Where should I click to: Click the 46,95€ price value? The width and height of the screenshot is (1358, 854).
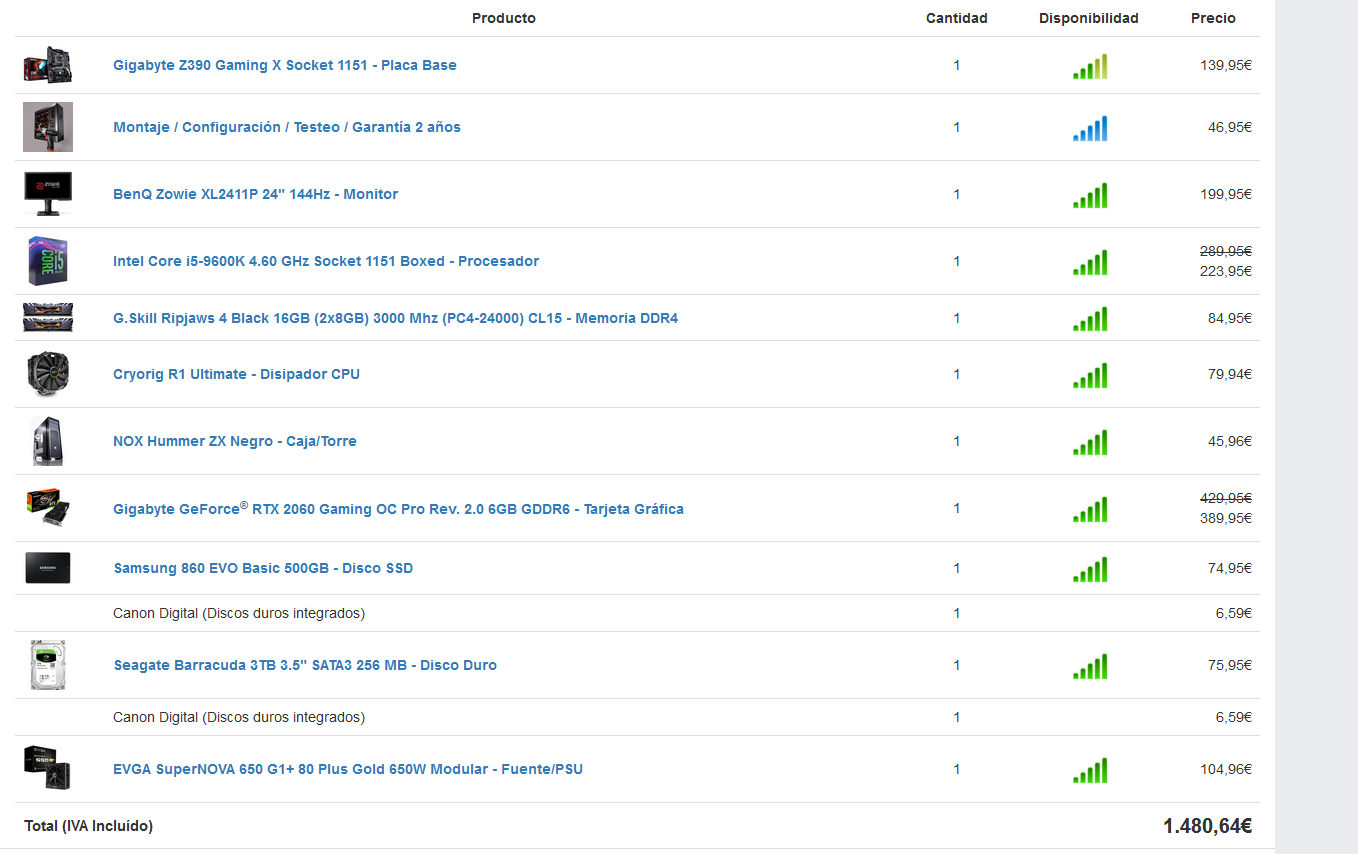(1230, 127)
